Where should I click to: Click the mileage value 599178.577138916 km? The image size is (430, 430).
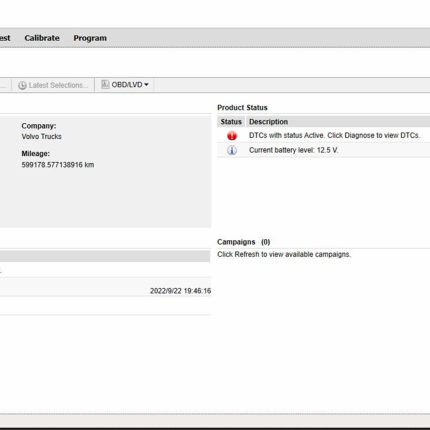pyautogui.click(x=58, y=165)
